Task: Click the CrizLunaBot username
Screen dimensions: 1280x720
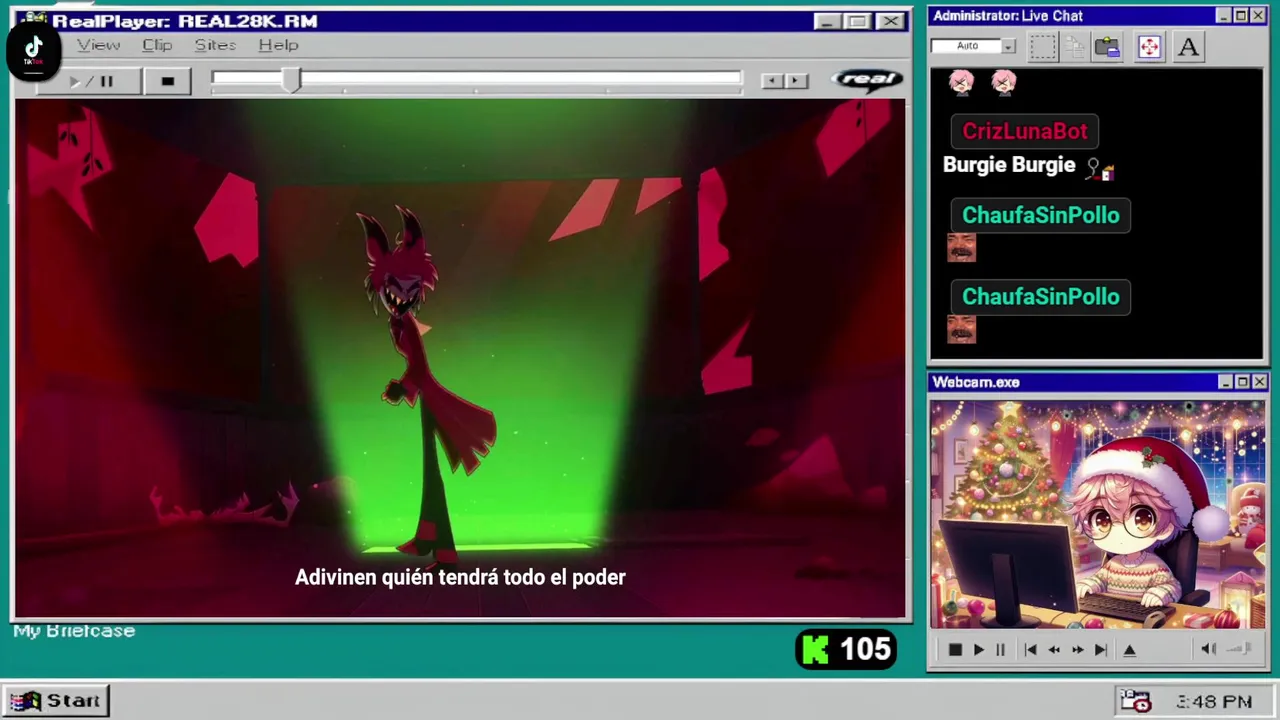Action: [1024, 131]
